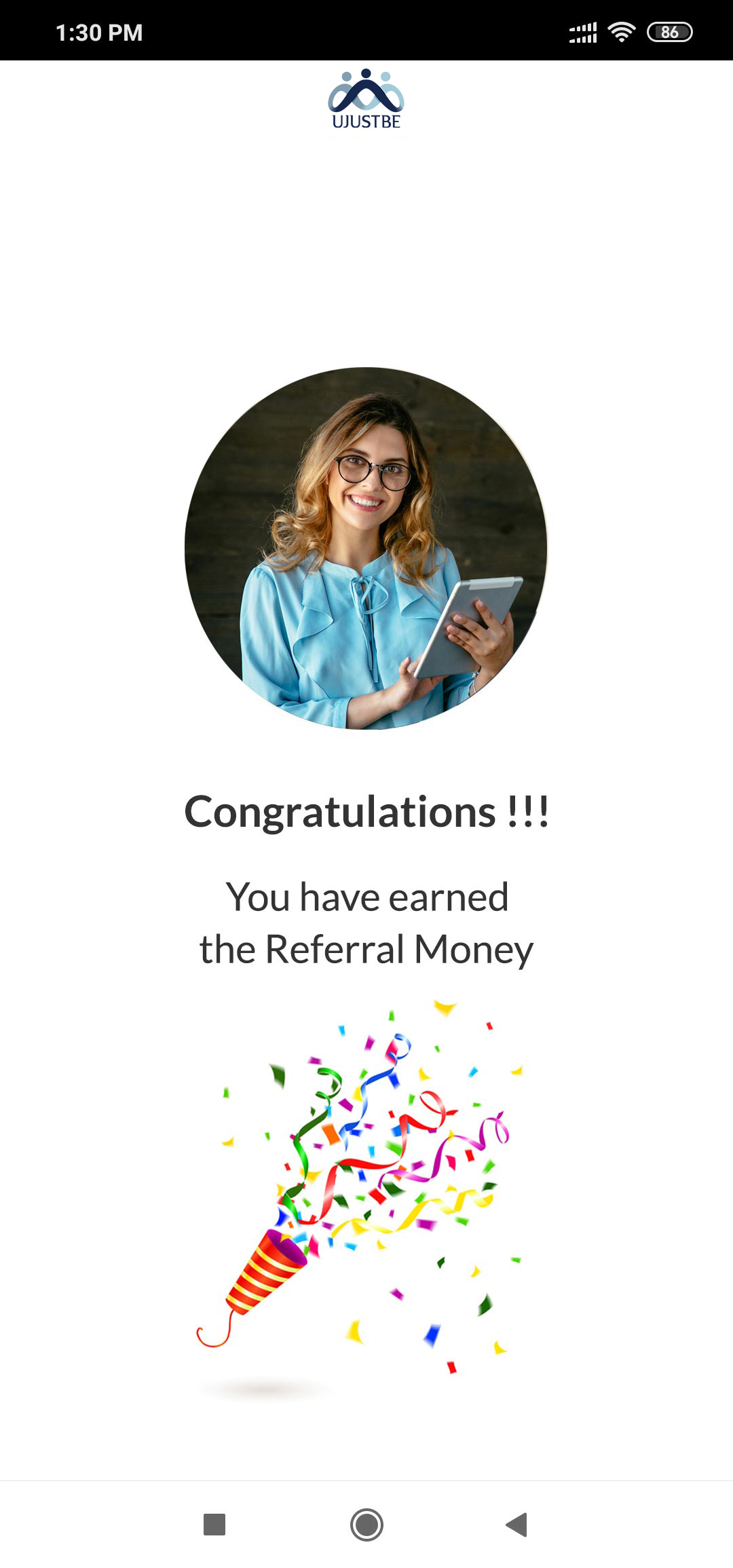Viewport: 733px width, 1568px height.
Task: Tap the 1:30 PM clock
Action: [x=99, y=33]
